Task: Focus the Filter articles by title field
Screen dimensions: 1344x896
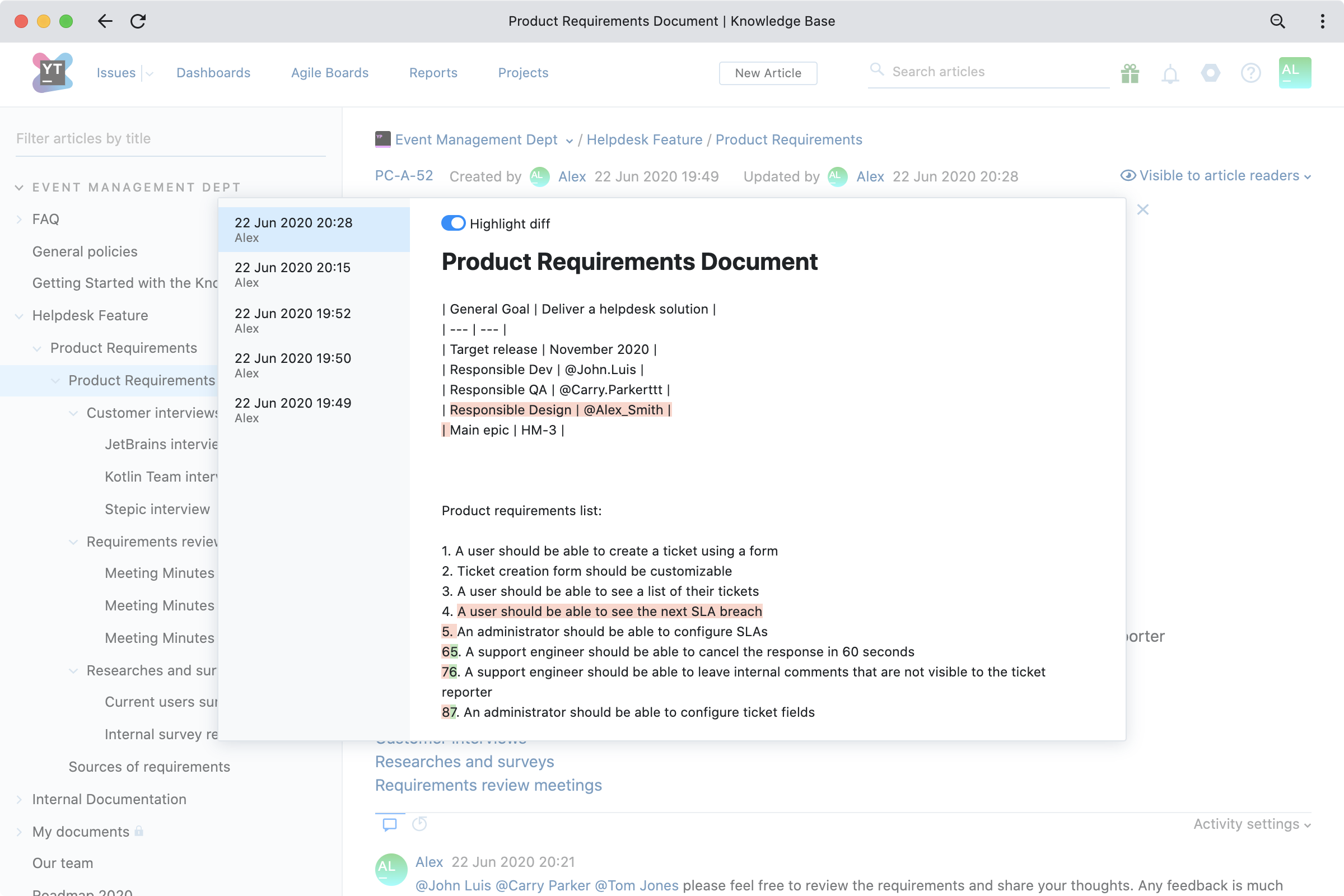Action: [x=171, y=138]
